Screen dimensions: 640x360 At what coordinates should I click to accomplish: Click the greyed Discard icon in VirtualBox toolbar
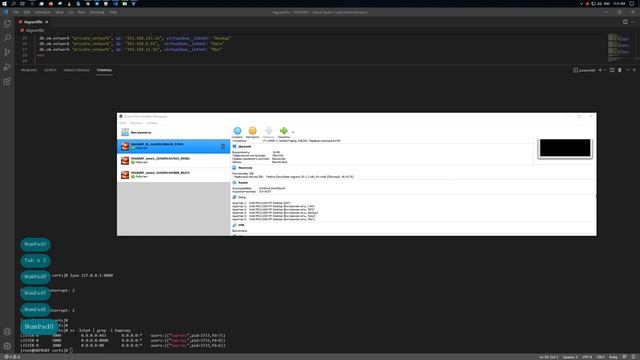click(268, 132)
